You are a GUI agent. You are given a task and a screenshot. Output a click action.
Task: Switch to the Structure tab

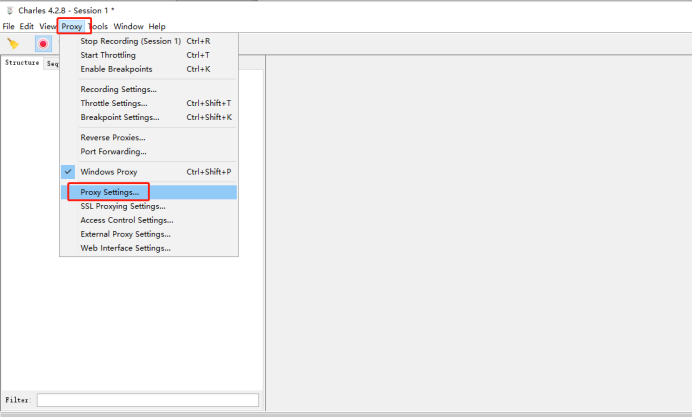pos(22,63)
